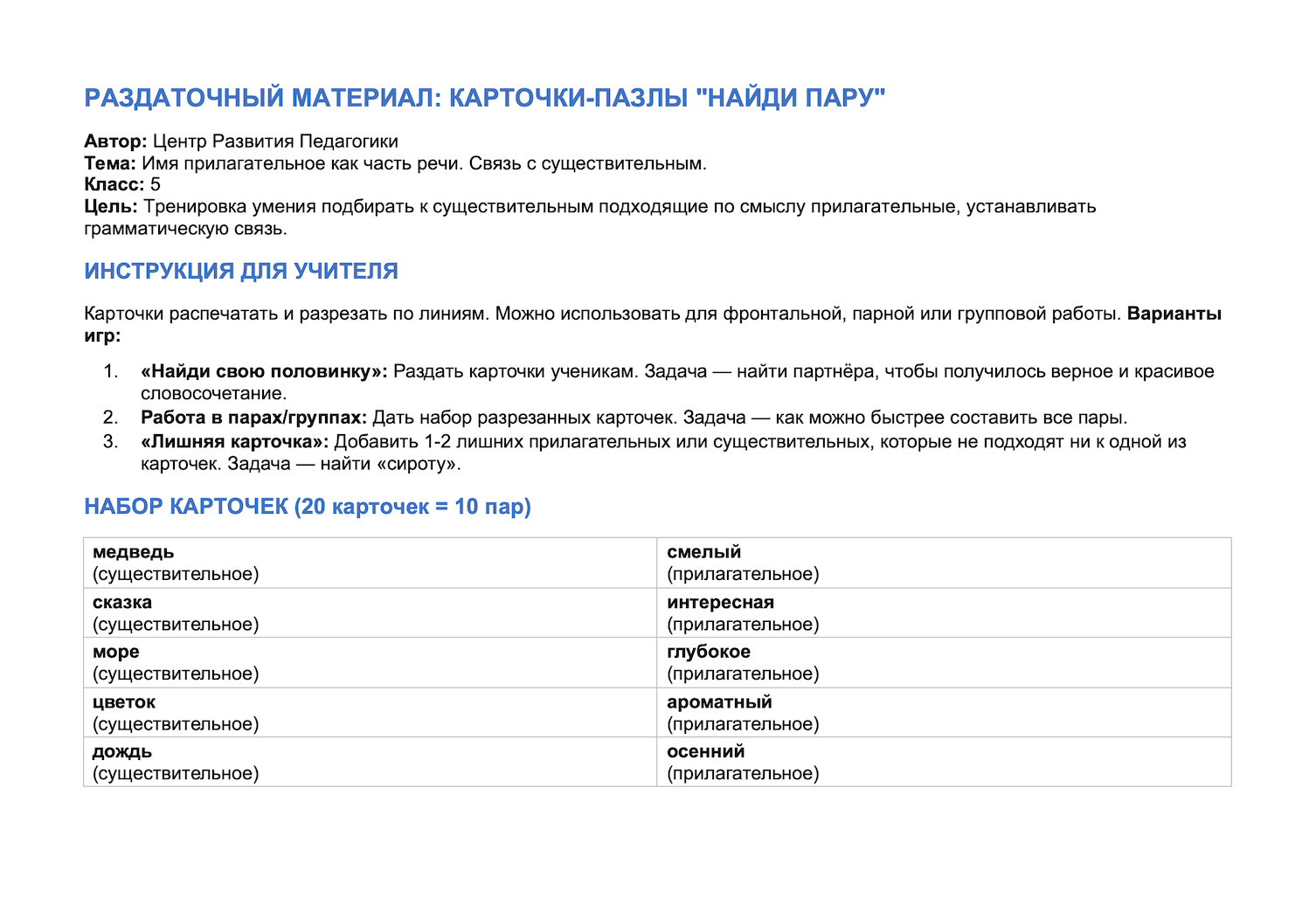This screenshot has width=1316, height=905.
Task: Select the 'ароматный' adjective card
Action: (944, 712)
